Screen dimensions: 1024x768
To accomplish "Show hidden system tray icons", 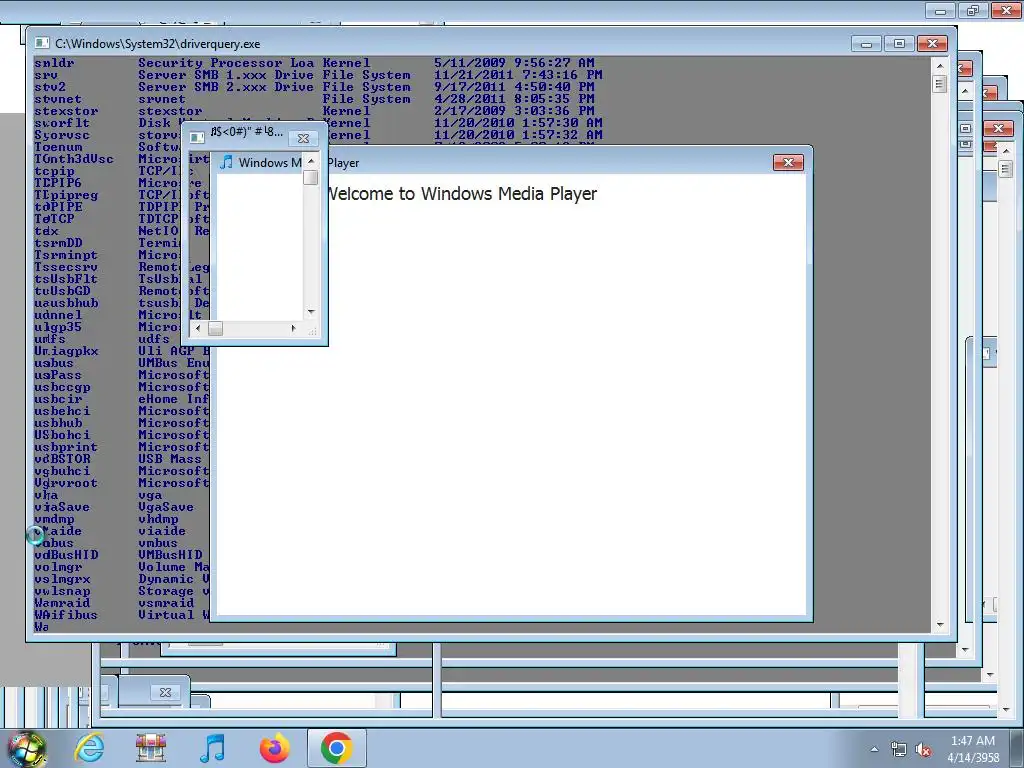I will click(x=874, y=749).
